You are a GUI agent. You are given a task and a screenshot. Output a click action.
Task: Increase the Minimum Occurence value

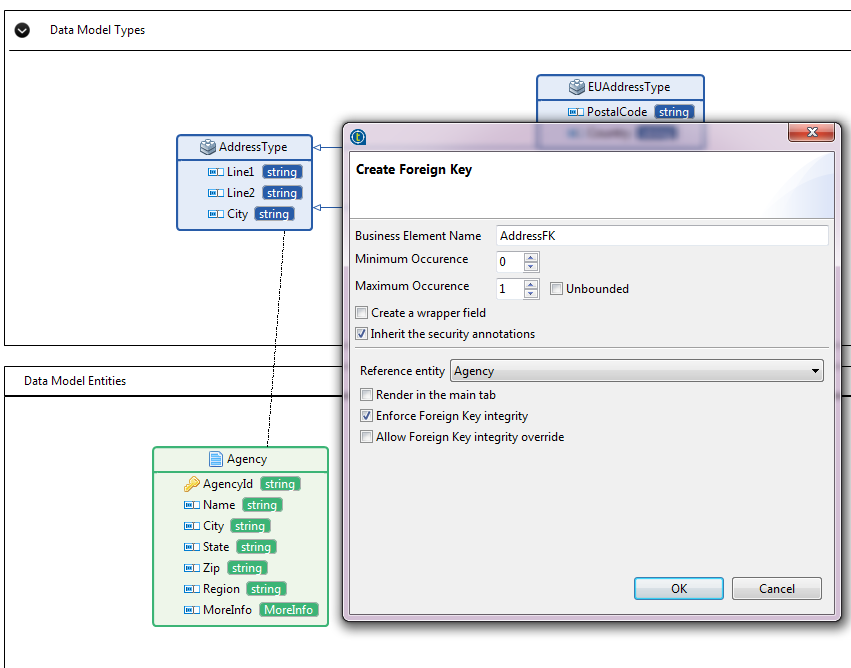pos(531,257)
